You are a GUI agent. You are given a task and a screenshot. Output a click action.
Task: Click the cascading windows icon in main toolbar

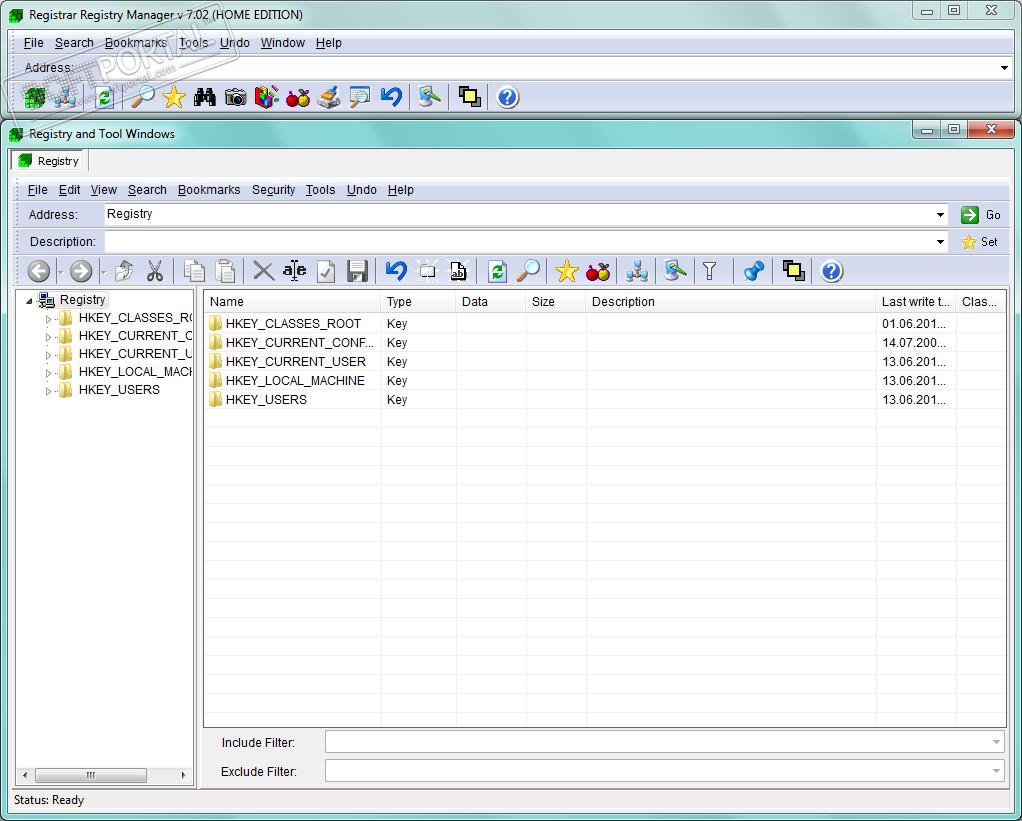click(x=469, y=98)
